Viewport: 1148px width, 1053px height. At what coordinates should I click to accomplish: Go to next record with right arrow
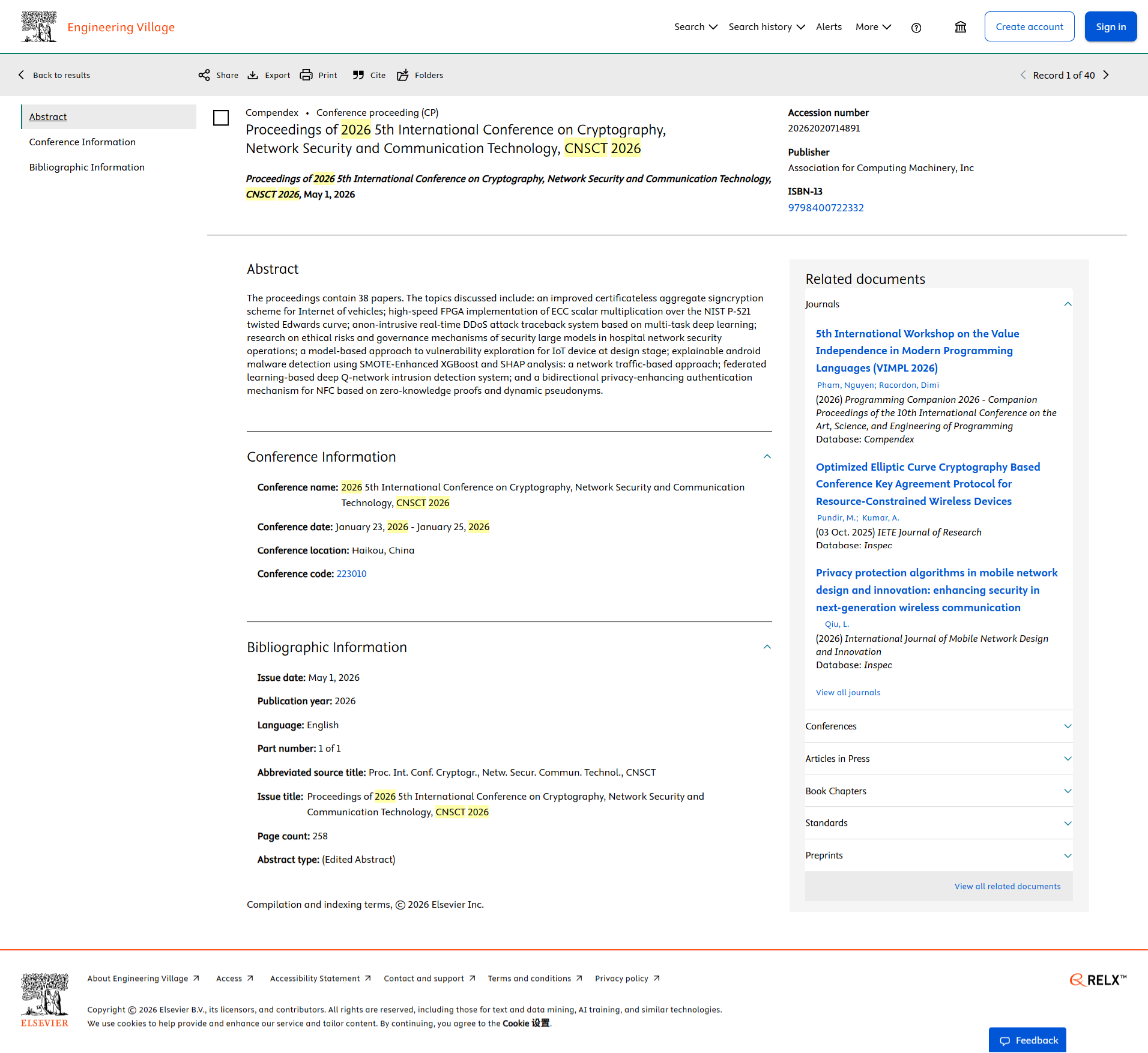(1106, 75)
